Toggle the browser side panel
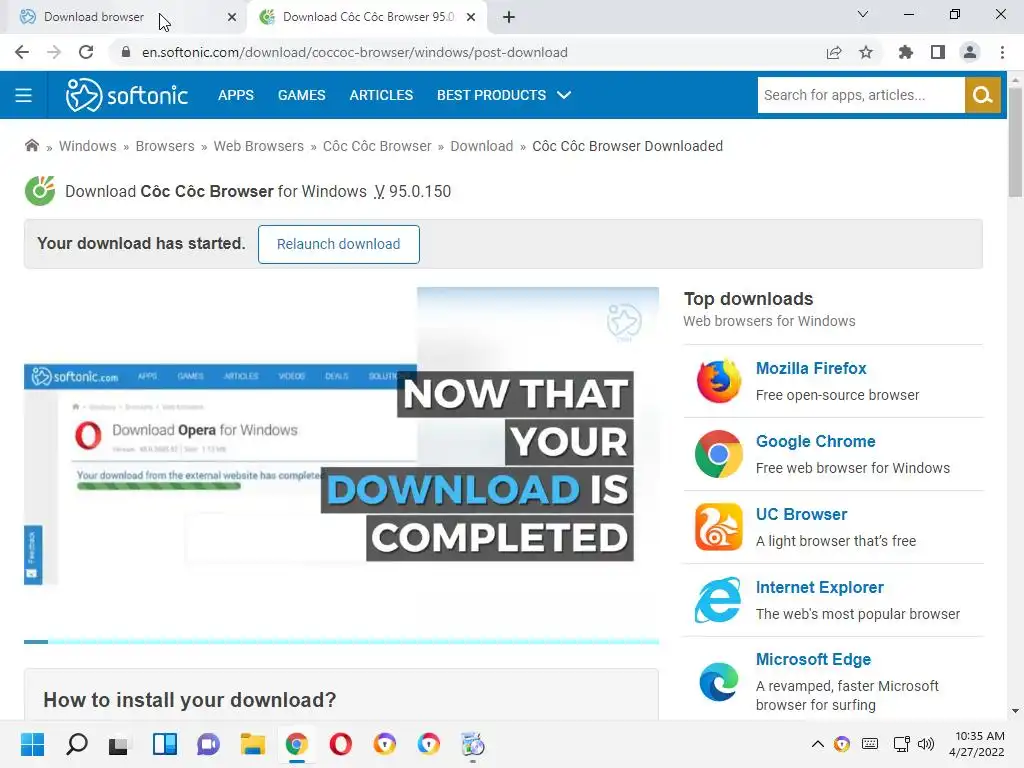This screenshot has height=768, width=1024. 938,52
